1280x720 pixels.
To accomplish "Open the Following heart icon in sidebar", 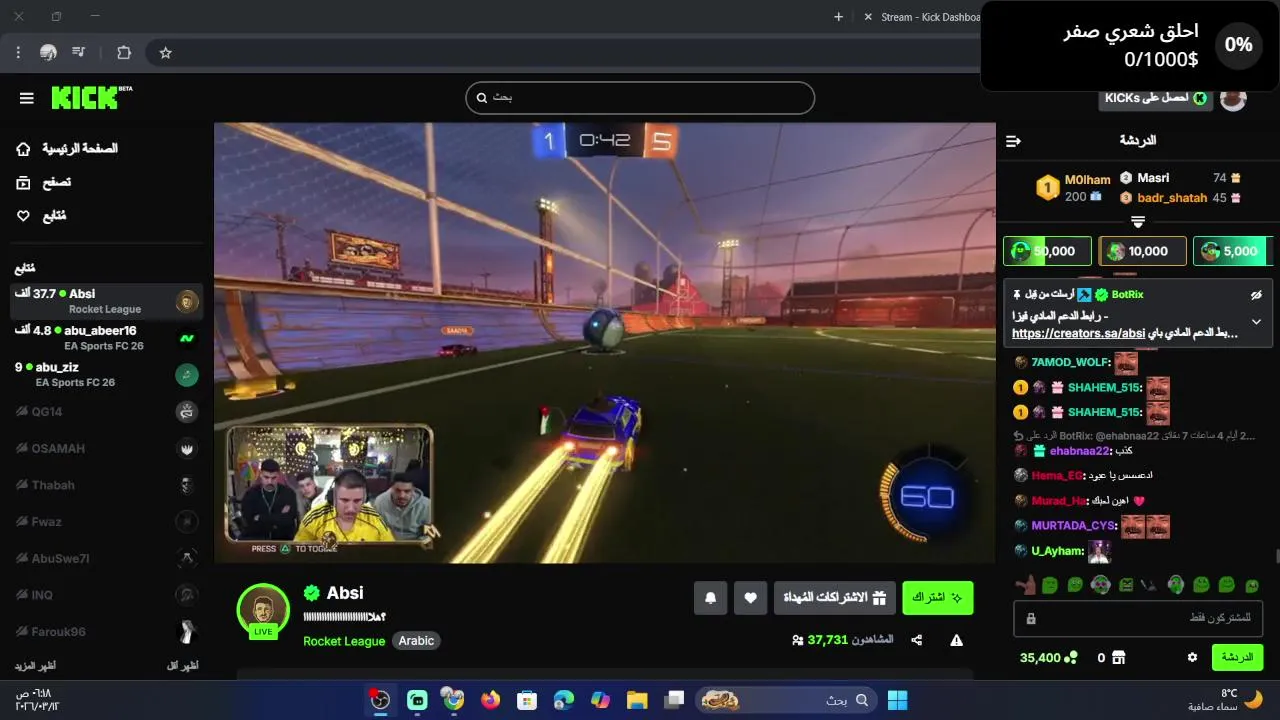I will (x=24, y=216).
